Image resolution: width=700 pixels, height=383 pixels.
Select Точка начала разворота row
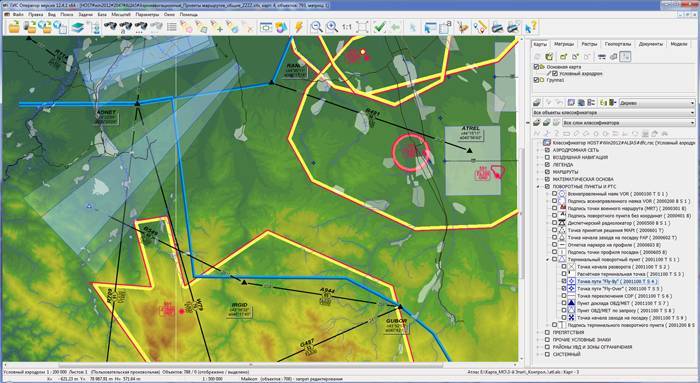pyautogui.click(x=623, y=267)
